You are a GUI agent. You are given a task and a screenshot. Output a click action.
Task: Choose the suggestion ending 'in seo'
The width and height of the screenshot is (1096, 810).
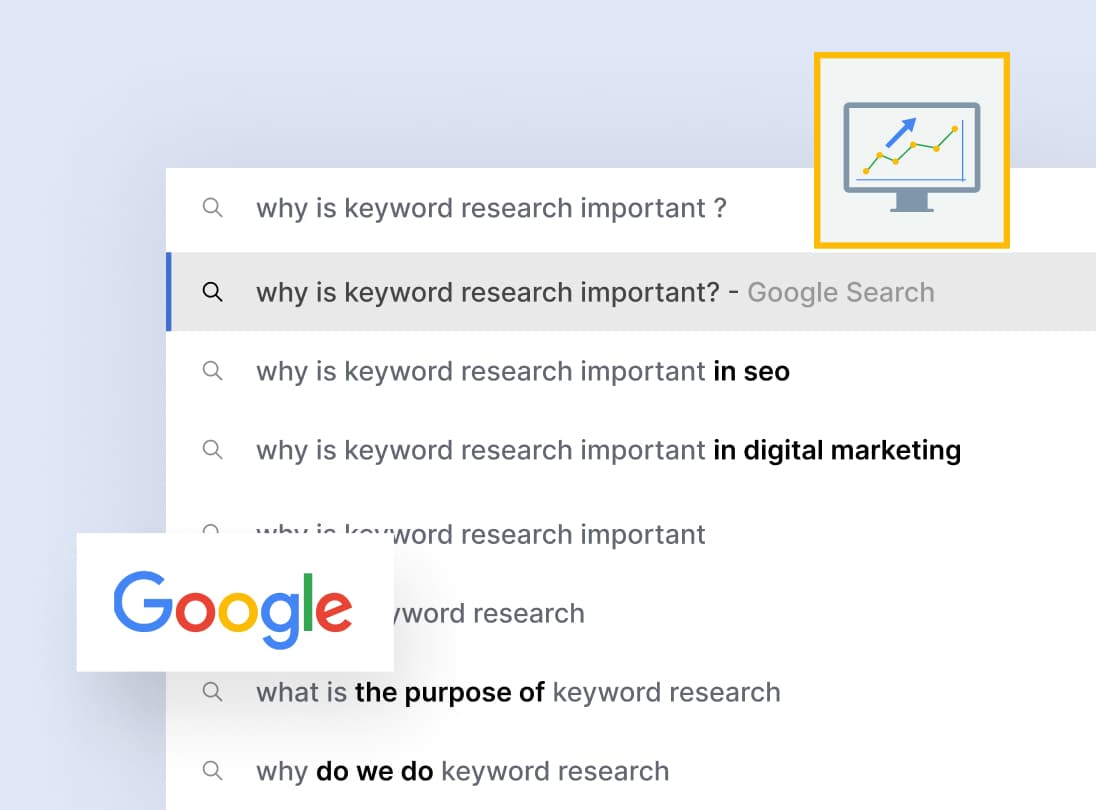[522, 372]
